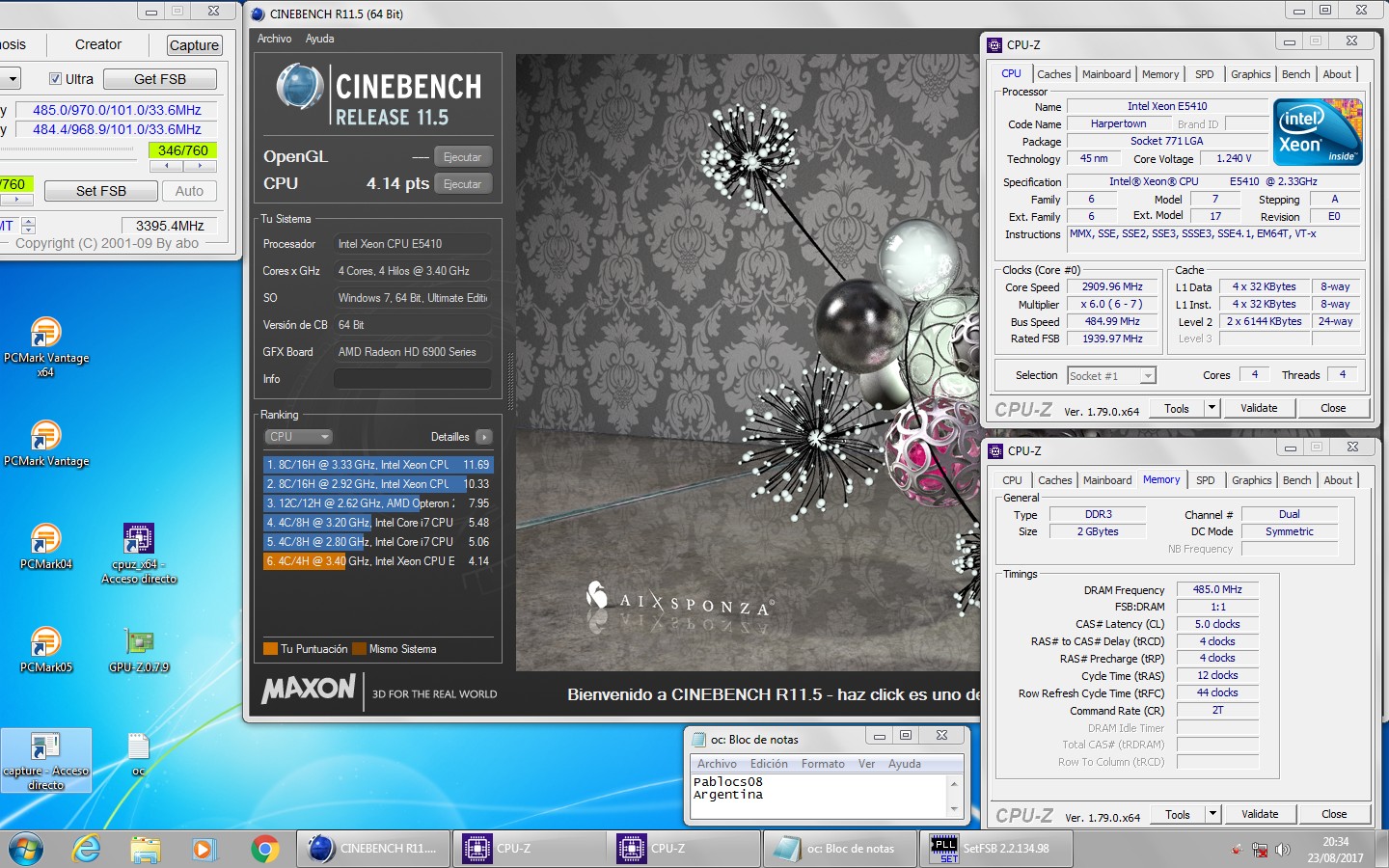Run CPU test with Ejecutar

pos(463,184)
